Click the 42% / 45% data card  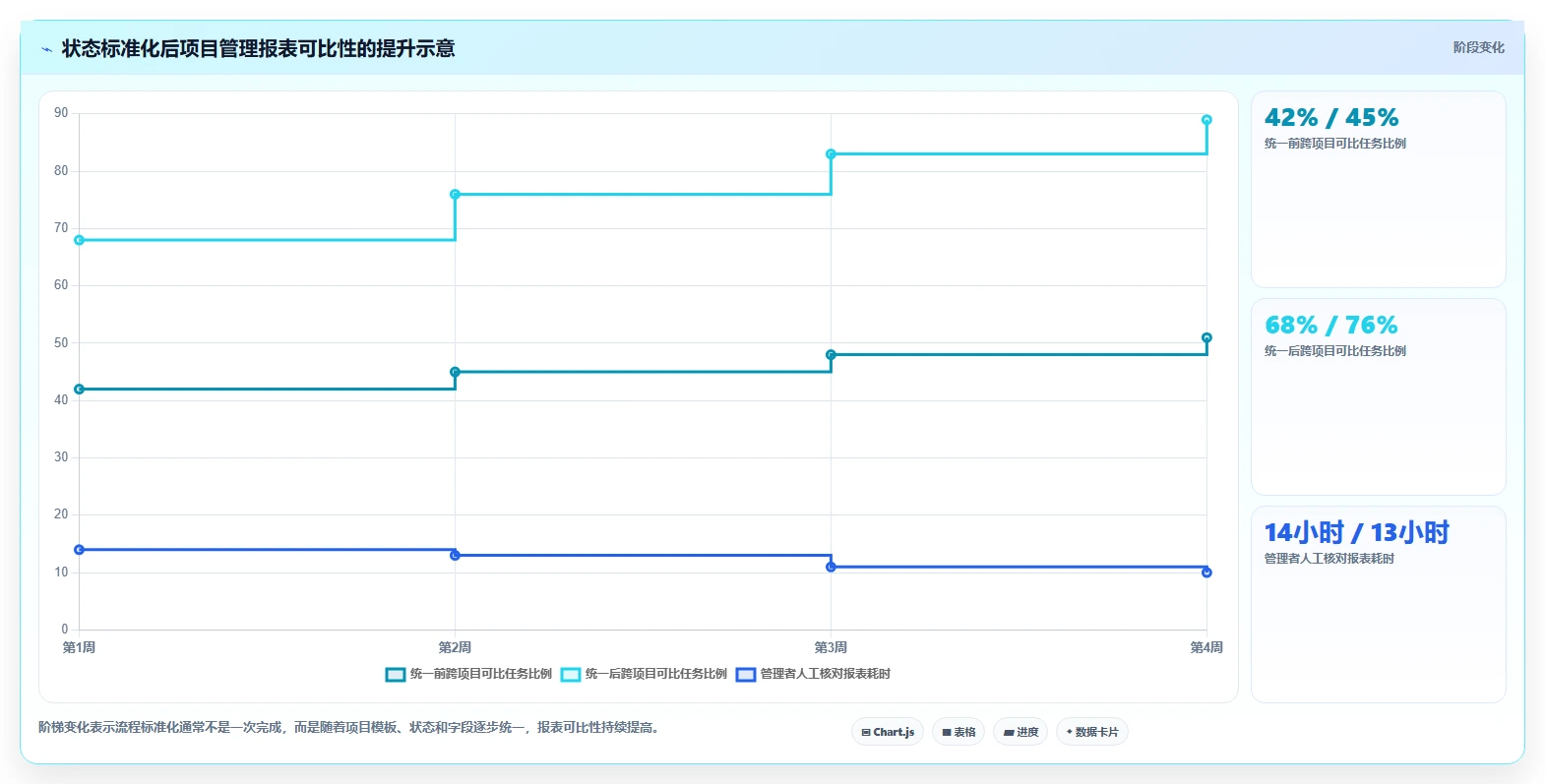[1379, 190]
